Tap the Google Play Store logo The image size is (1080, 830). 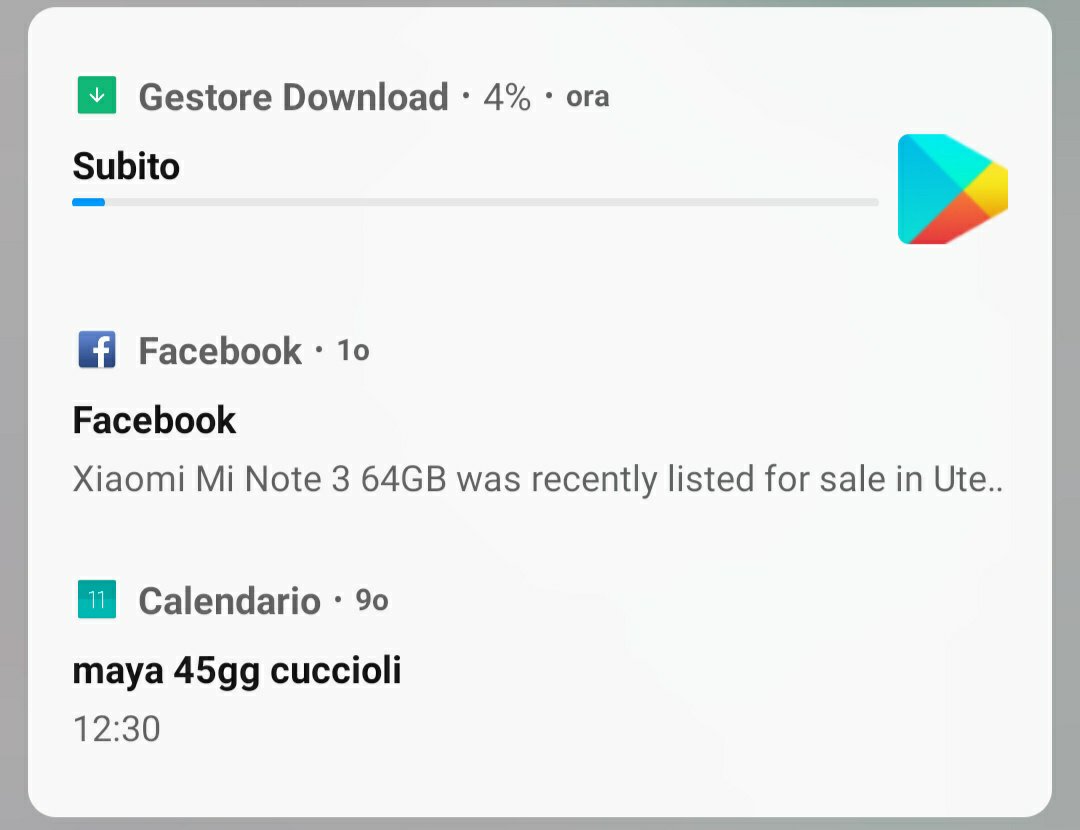(952, 189)
